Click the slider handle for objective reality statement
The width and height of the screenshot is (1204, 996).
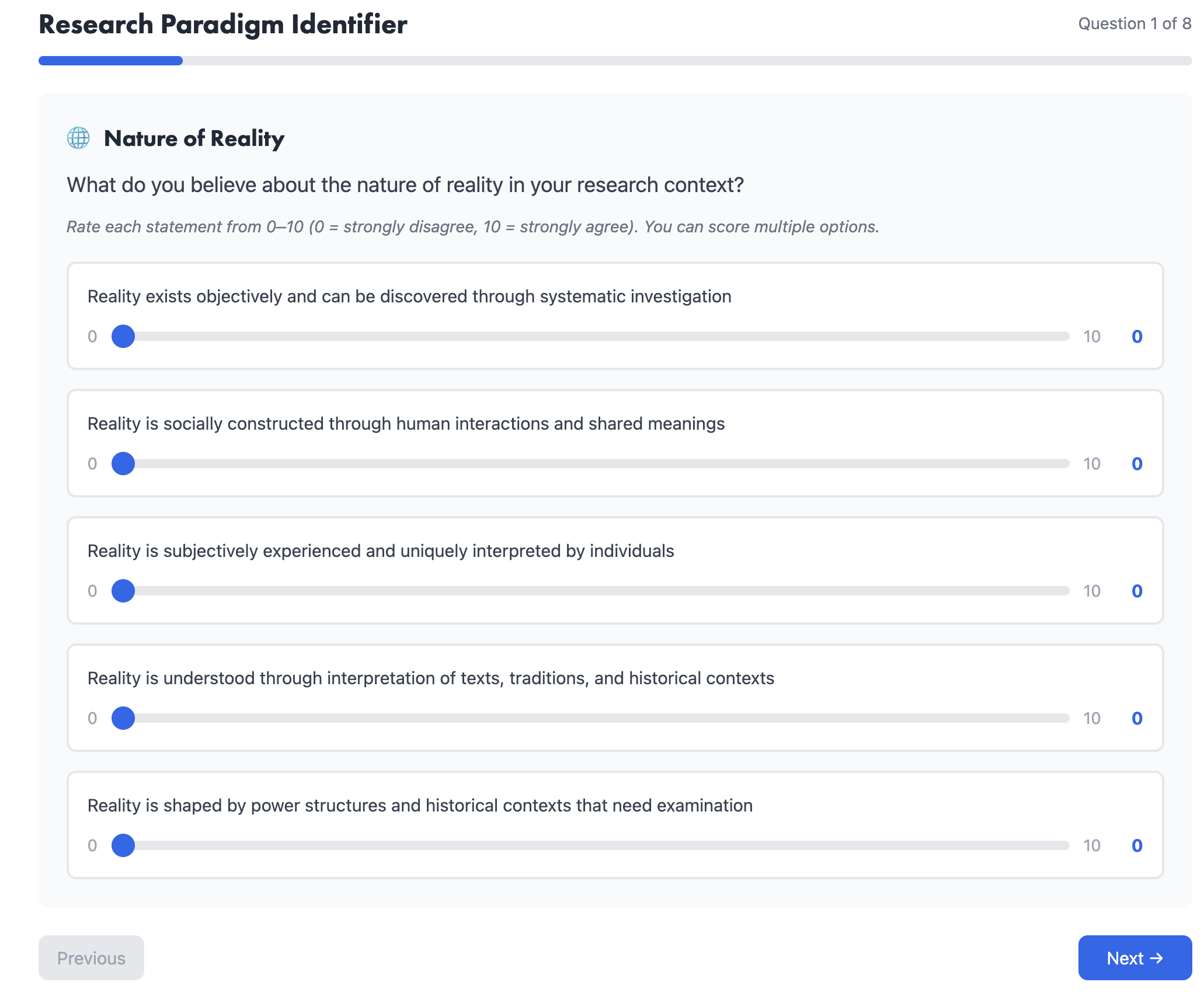123,336
